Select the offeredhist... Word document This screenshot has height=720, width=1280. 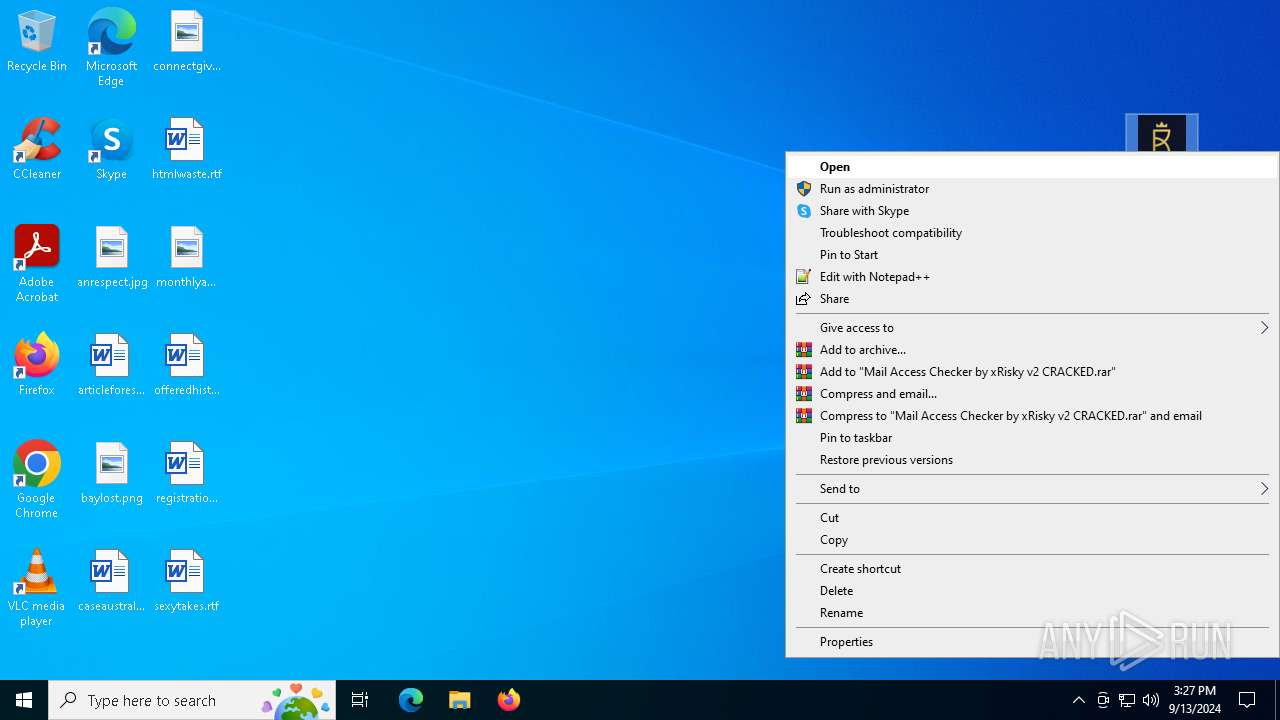(187, 366)
